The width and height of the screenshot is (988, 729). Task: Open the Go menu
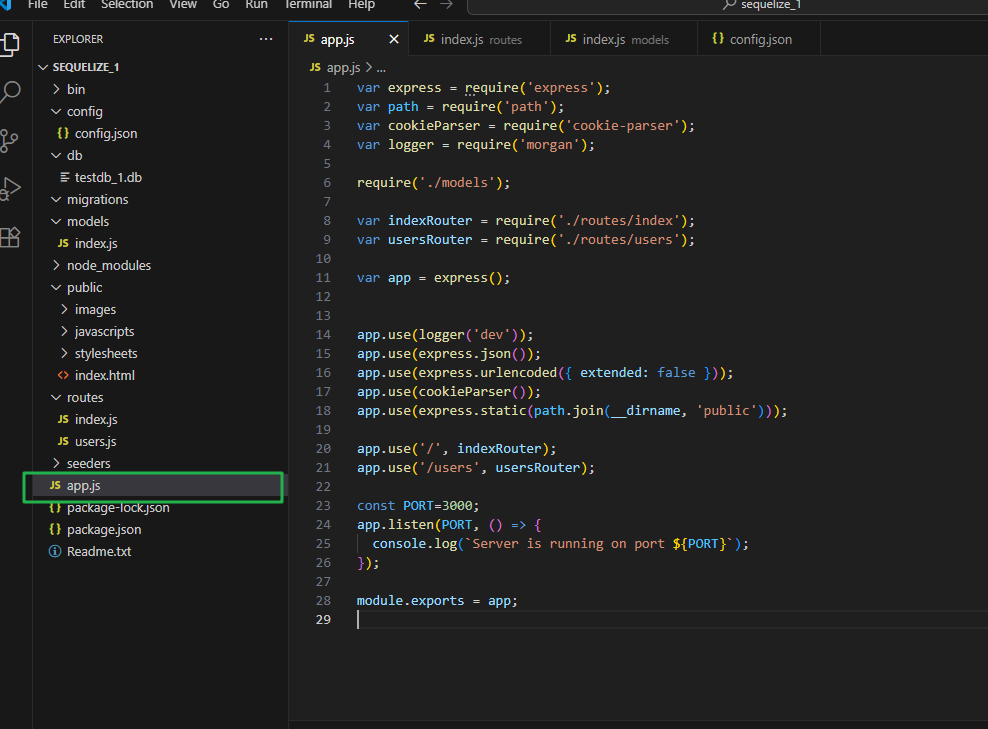pyautogui.click(x=221, y=5)
